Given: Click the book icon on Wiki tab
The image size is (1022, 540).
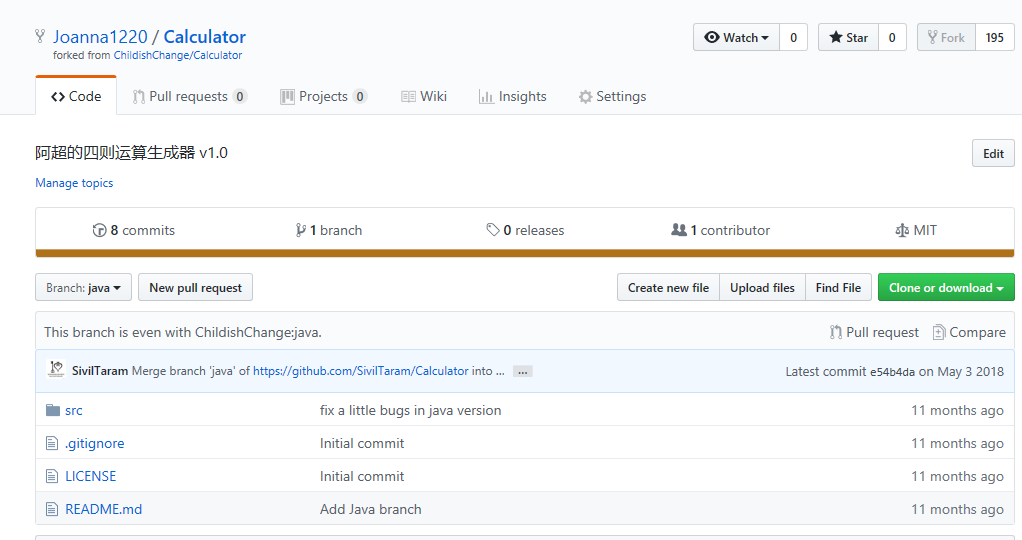Looking at the screenshot, I should 408,97.
